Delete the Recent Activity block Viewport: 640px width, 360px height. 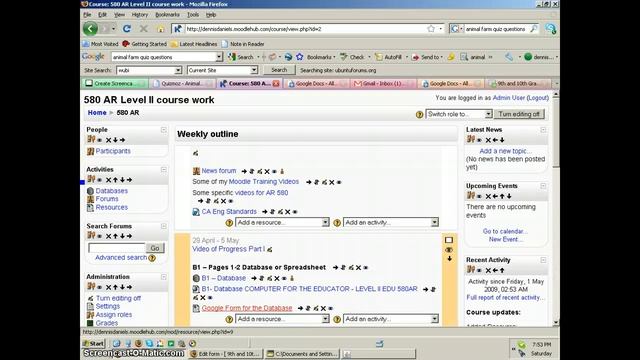pos(488,271)
